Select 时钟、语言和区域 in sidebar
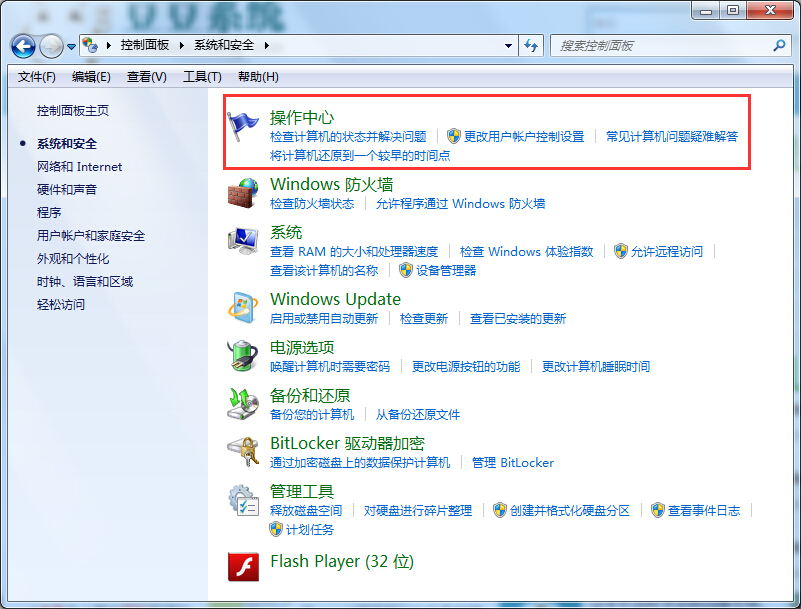 (x=85, y=282)
